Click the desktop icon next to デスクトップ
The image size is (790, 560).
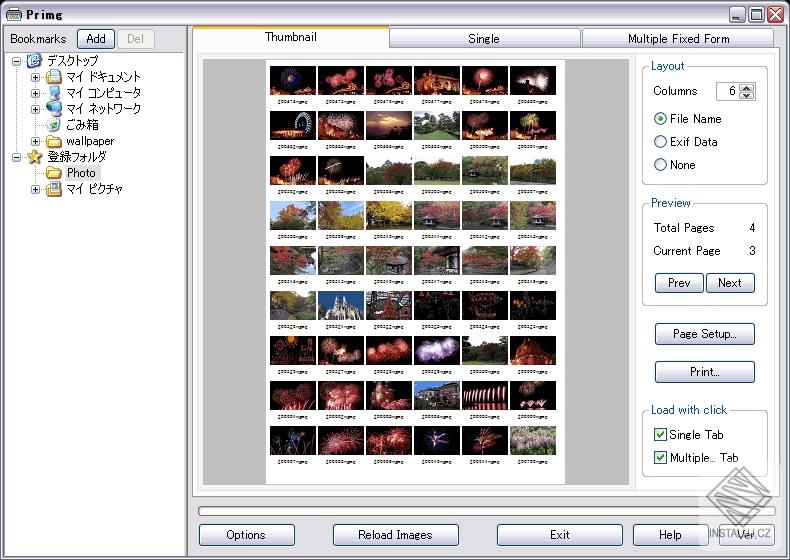[x=35, y=61]
